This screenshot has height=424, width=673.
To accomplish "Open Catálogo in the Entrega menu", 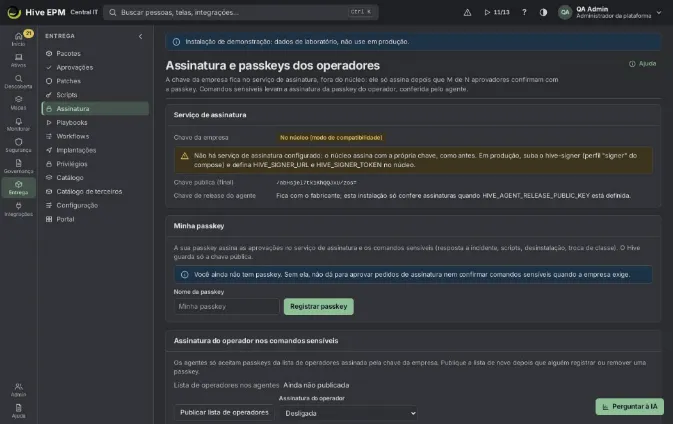I will pos(95,178).
